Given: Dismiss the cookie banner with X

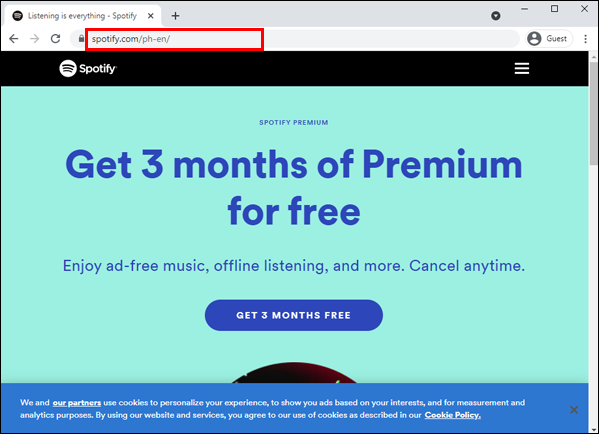Looking at the screenshot, I should (x=574, y=410).
